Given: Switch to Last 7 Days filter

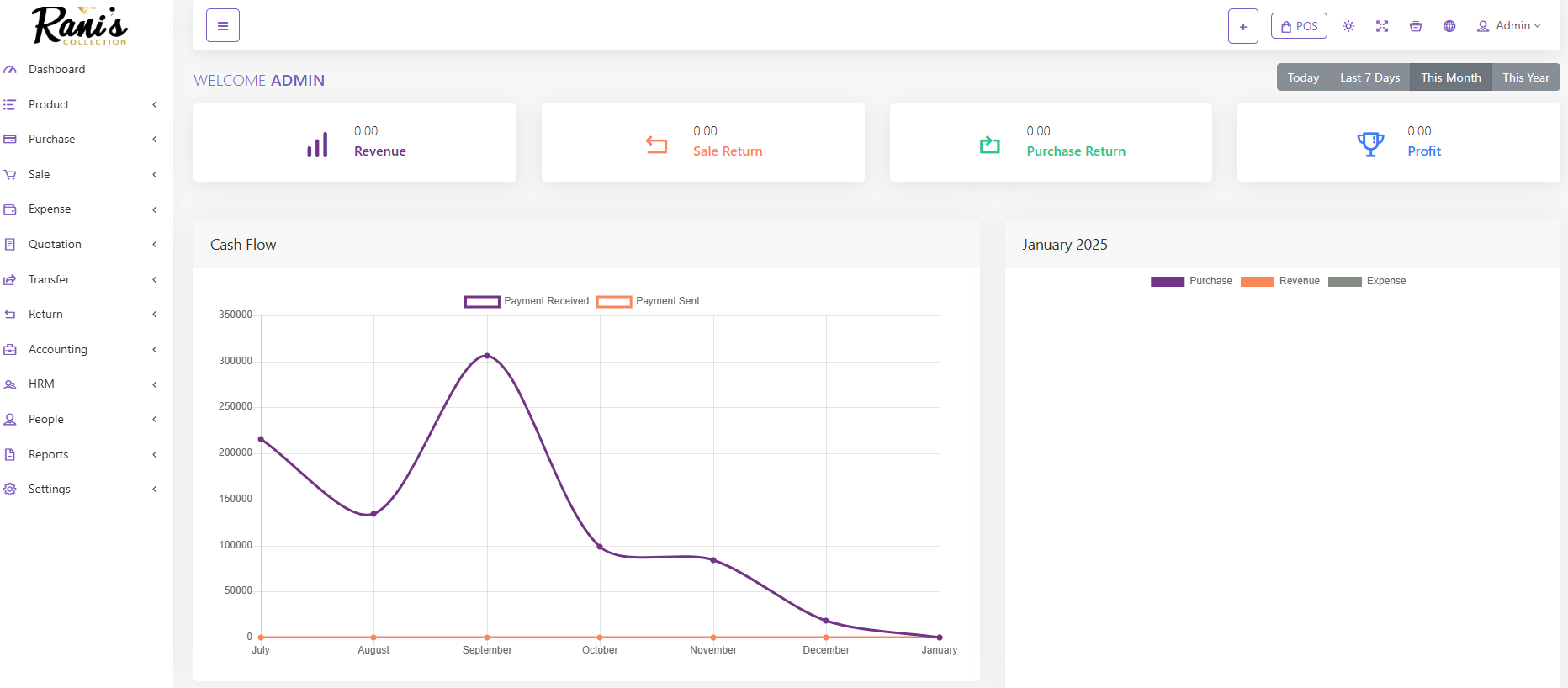Looking at the screenshot, I should [1369, 77].
